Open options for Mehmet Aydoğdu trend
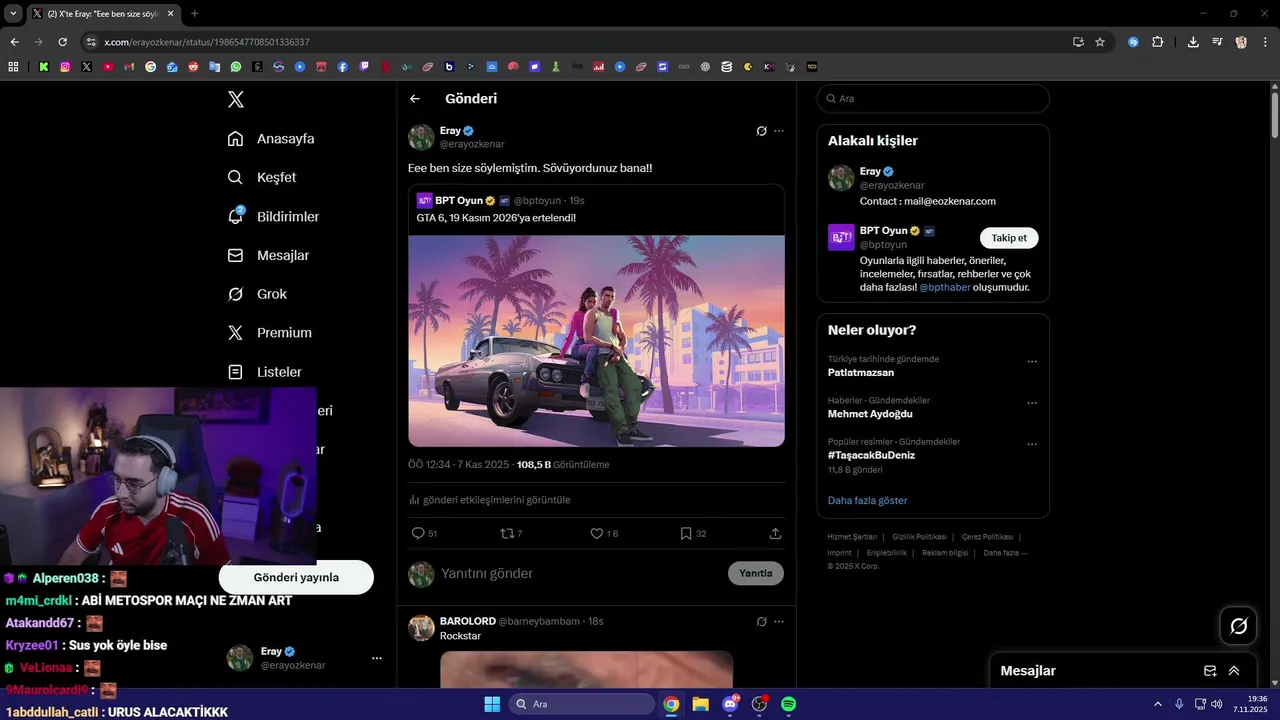Viewport: 1280px width, 720px height. [x=1032, y=403]
